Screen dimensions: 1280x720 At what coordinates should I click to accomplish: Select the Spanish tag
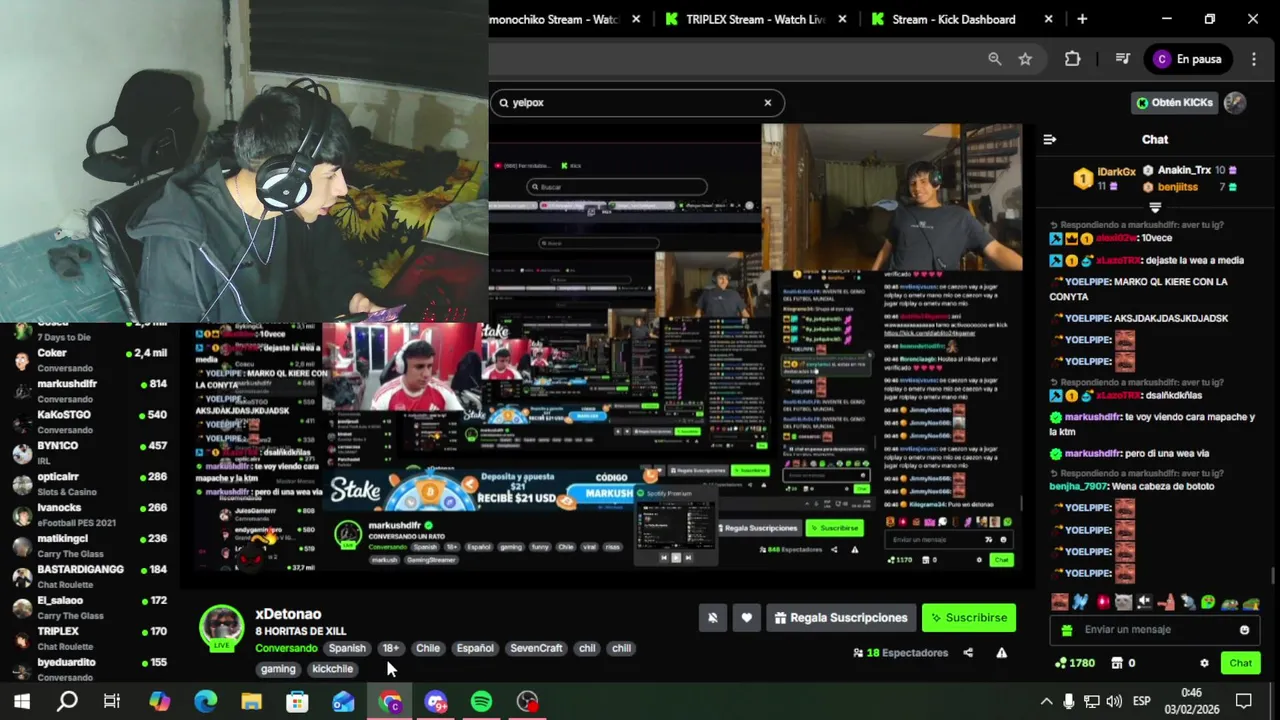click(x=347, y=648)
